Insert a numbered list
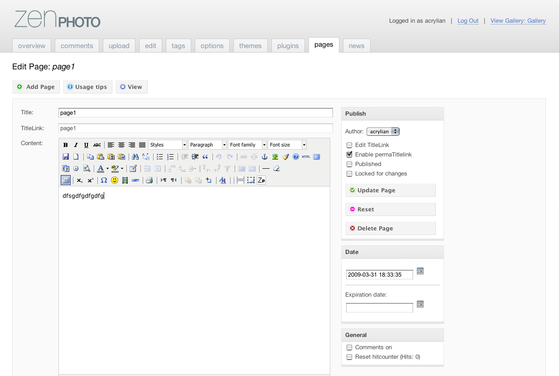 coord(170,157)
